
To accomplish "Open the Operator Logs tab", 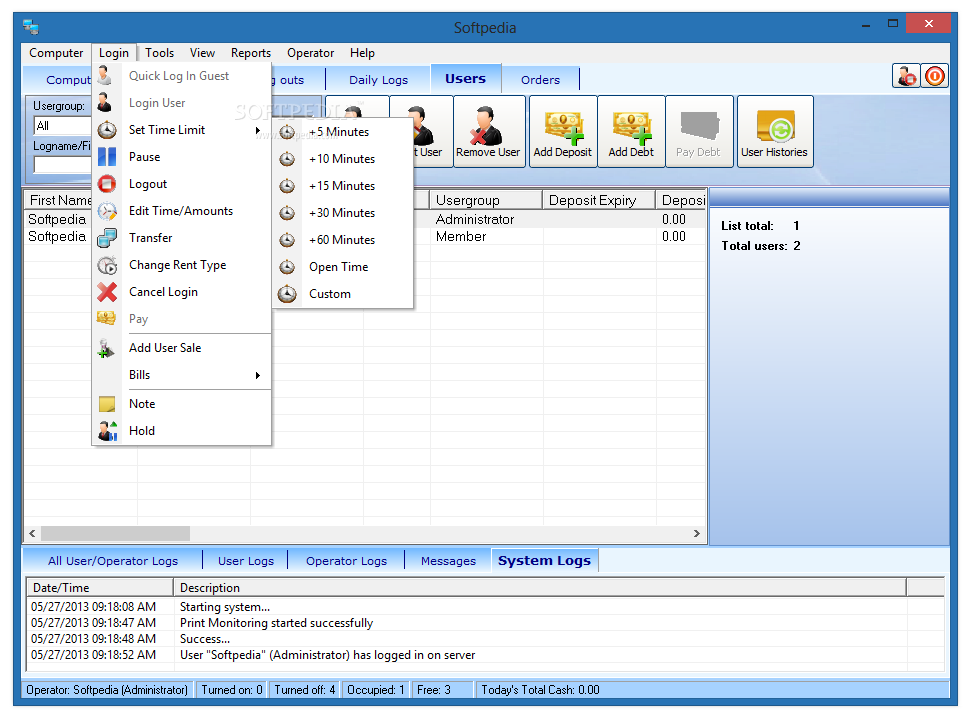I will coord(346,561).
